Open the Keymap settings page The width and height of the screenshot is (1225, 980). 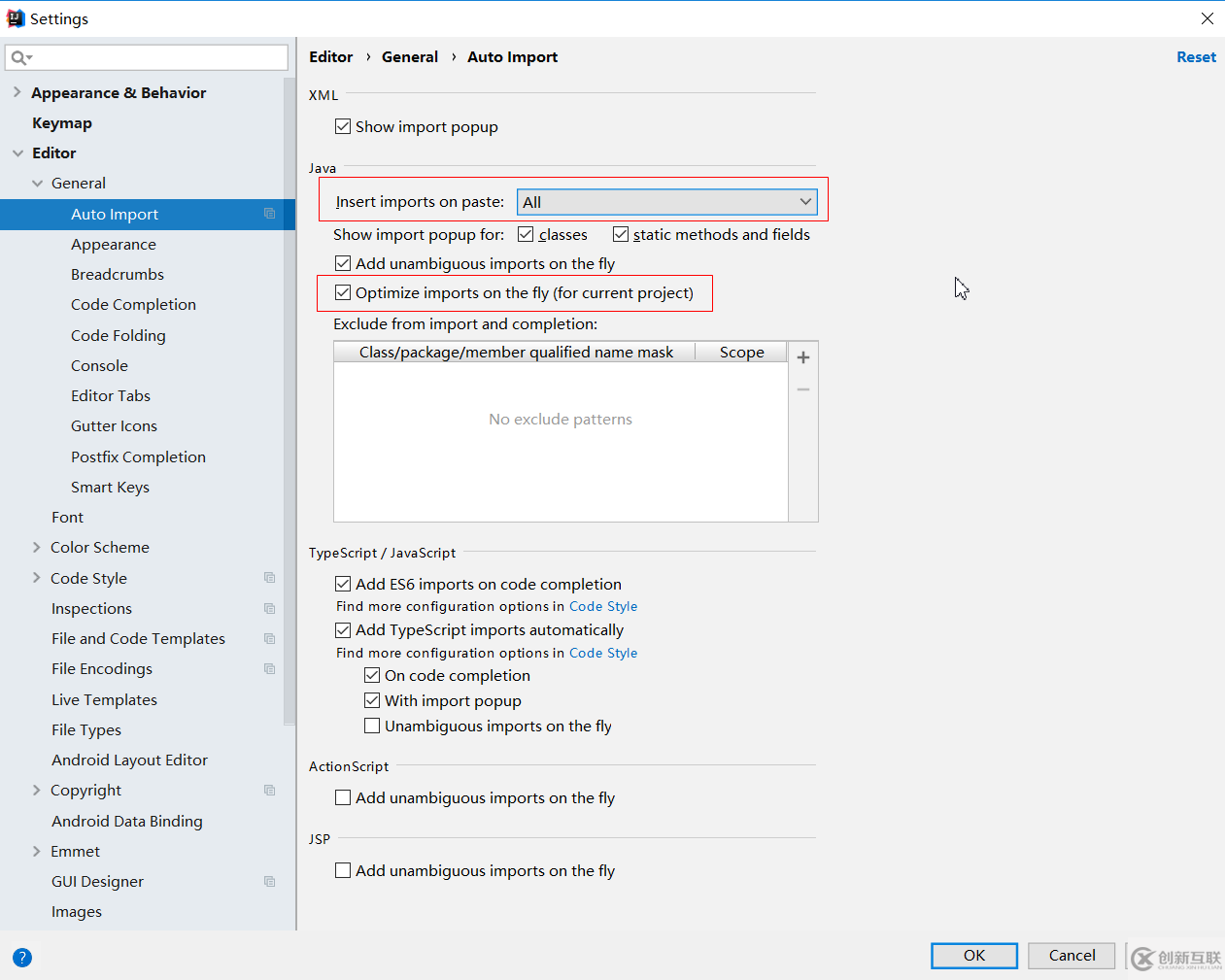[x=62, y=123]
